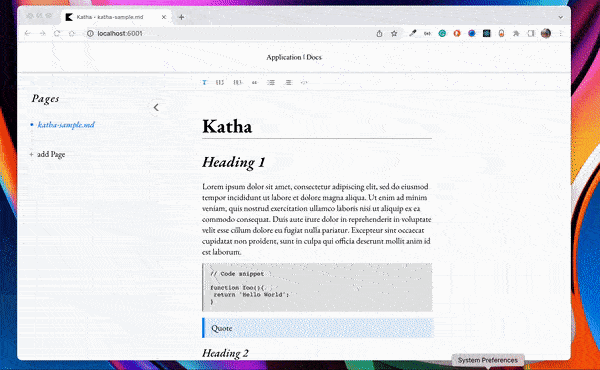Viewport: 600px width, 370px height.
Task: Click the System Preferences dock tooltip
Action: 488,360
